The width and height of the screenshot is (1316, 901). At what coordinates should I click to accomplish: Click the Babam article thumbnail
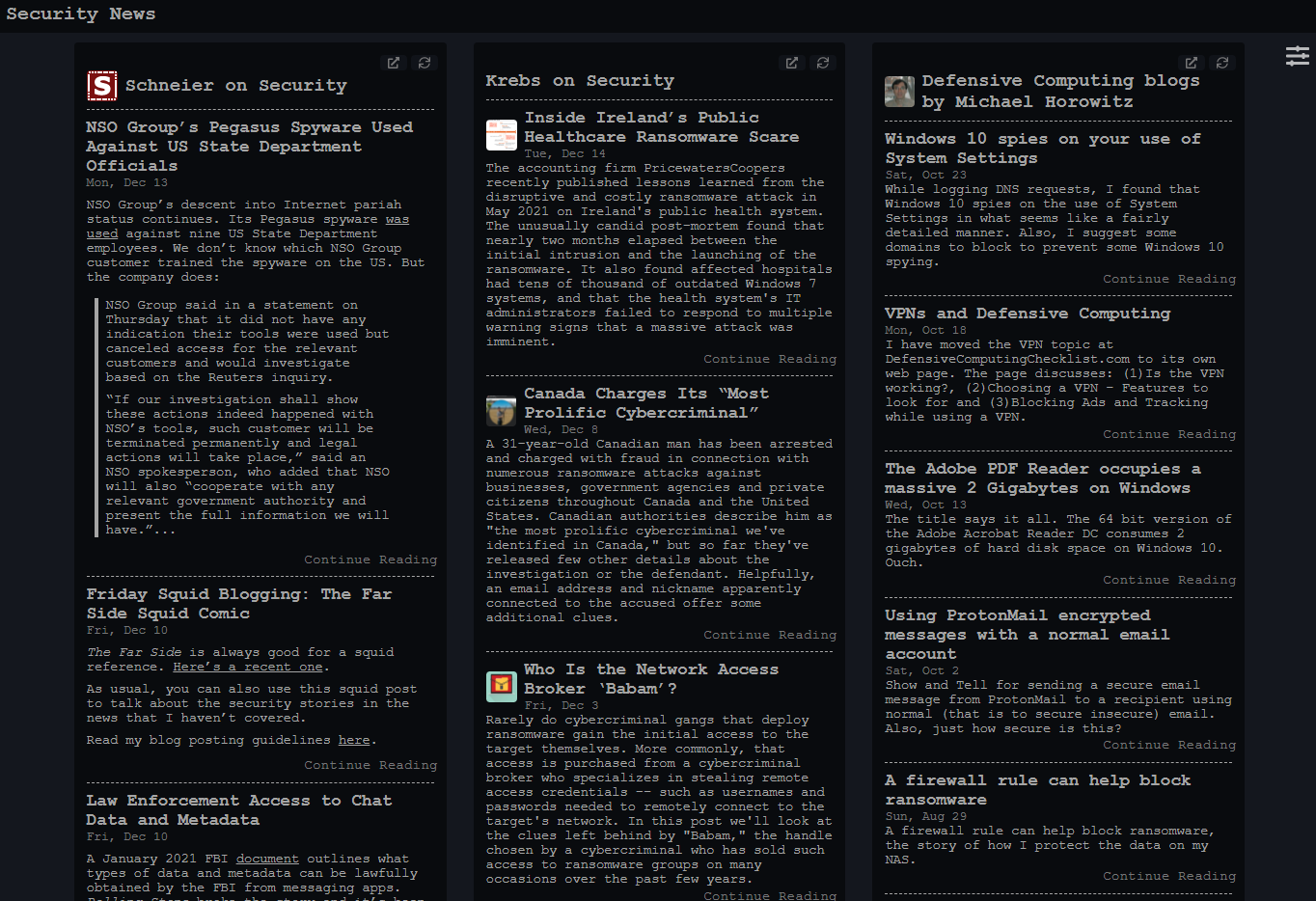501,686
